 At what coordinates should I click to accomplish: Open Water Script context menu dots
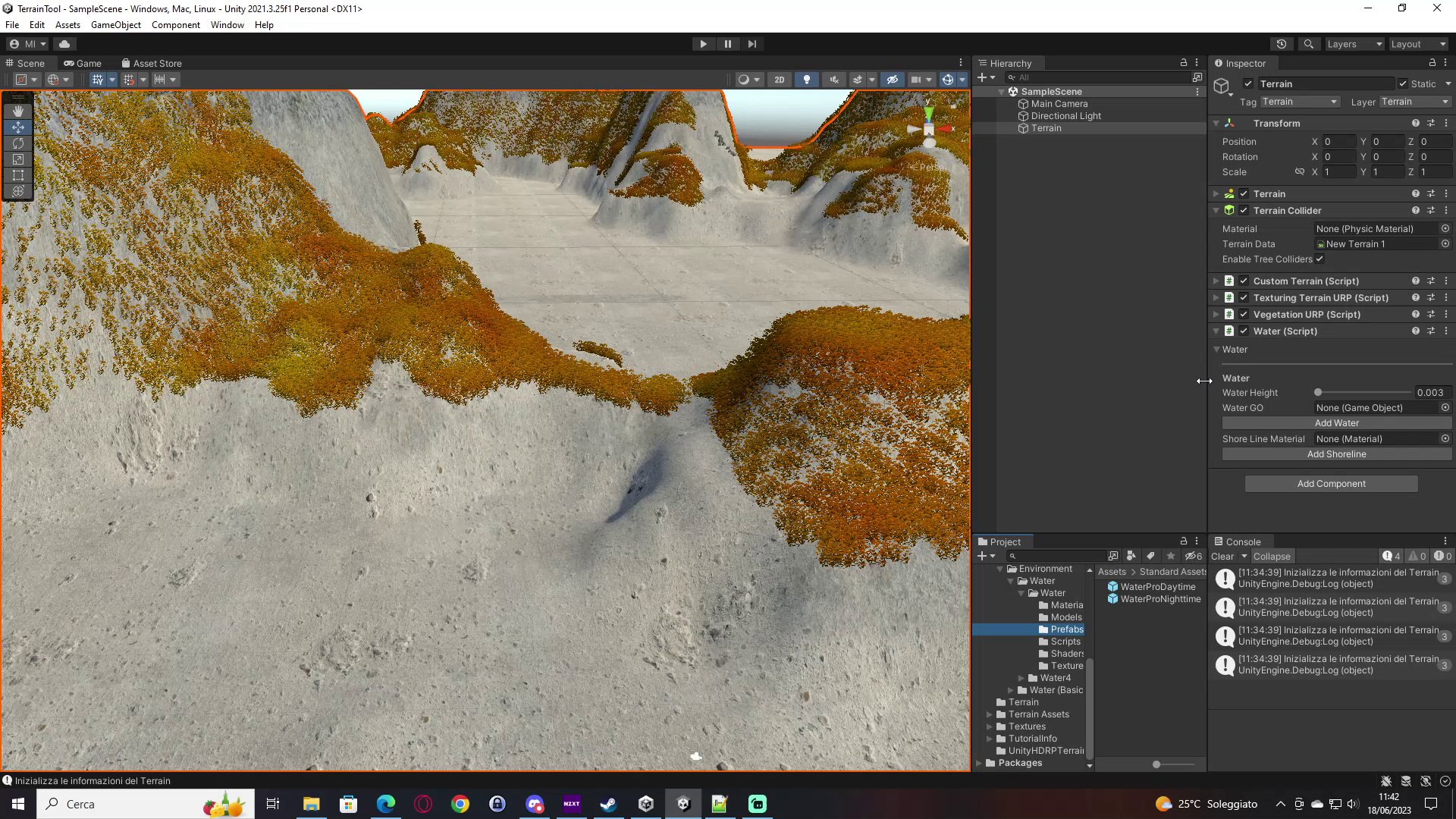click(1446, 331)
